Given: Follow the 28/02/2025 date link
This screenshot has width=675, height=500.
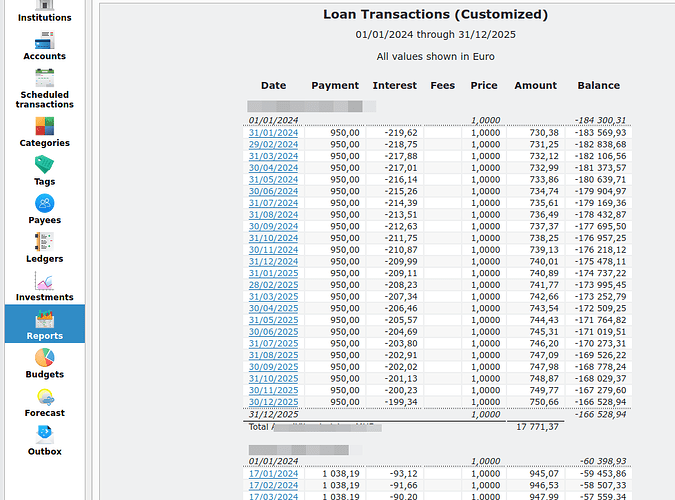Looking at the screenshot, I should pos(273,285).
